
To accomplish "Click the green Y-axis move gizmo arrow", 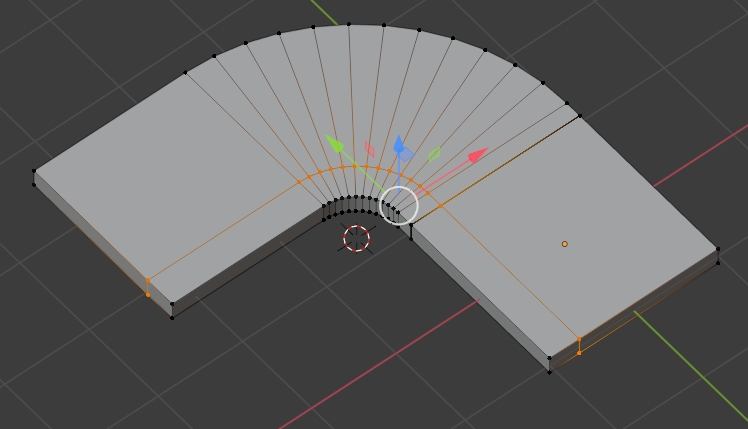I will tap(335, 144).
